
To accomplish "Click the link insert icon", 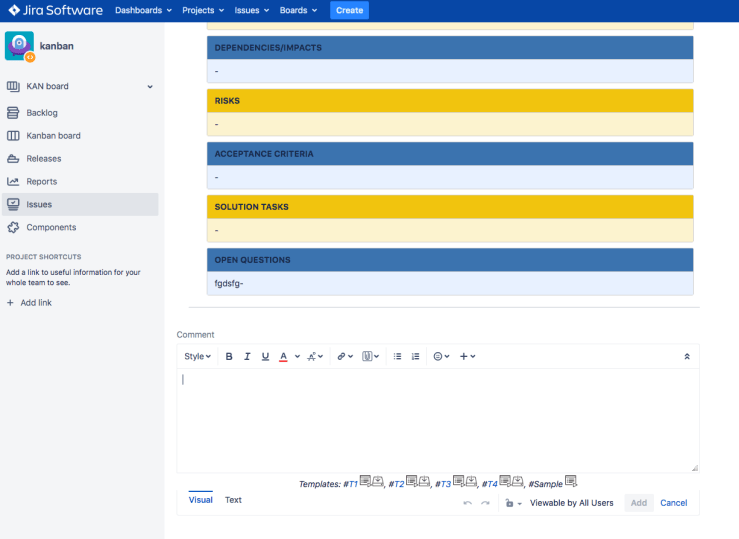I will [x=341, y=356].
